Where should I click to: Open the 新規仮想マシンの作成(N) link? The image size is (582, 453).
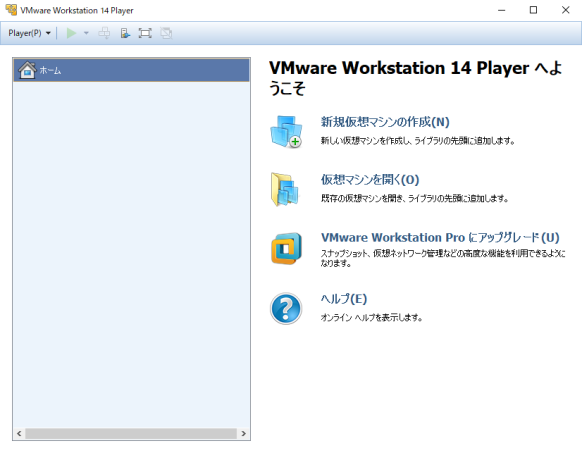[385, 122]
